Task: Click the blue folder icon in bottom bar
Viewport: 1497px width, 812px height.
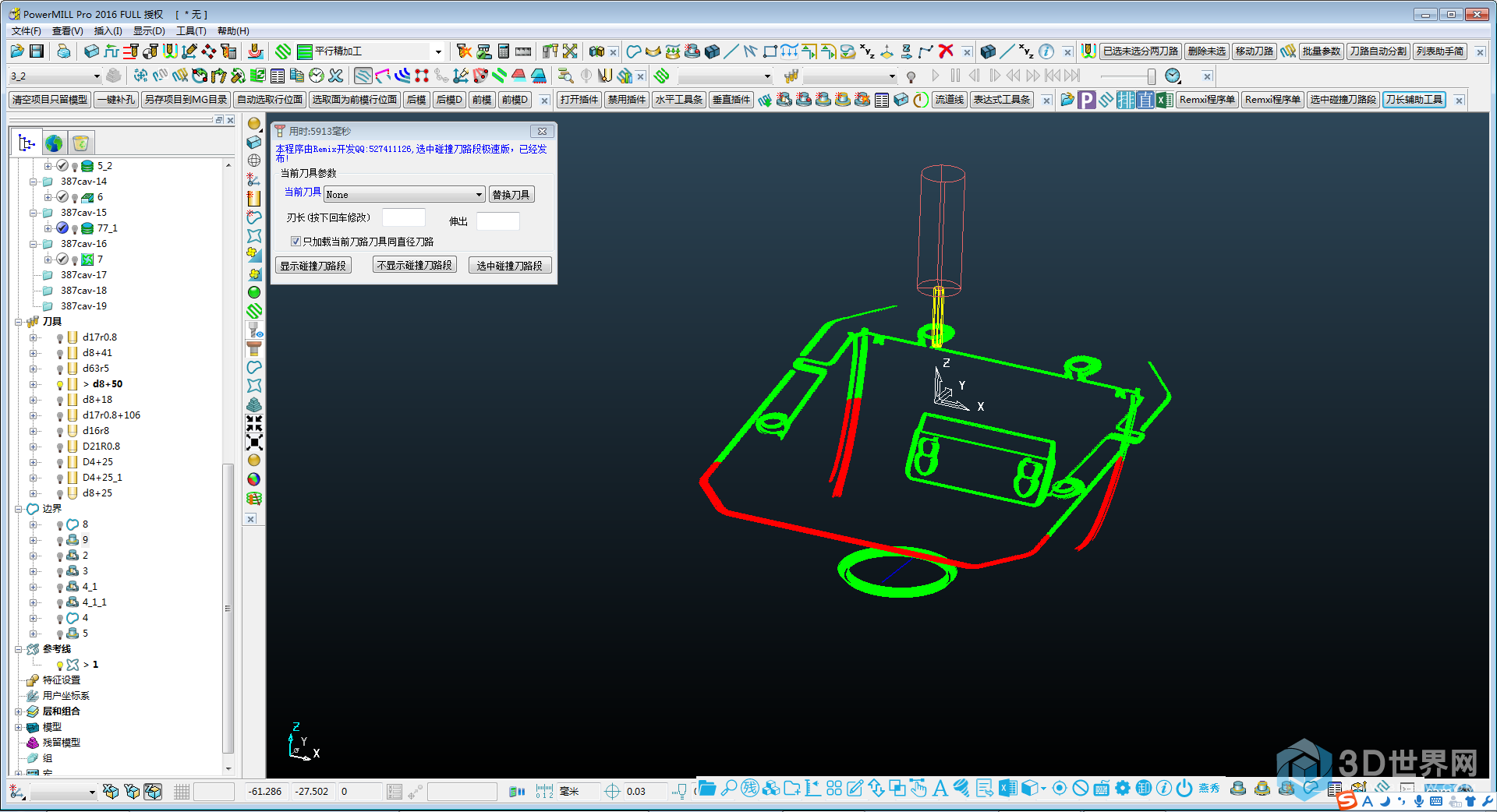Action: 707,789
